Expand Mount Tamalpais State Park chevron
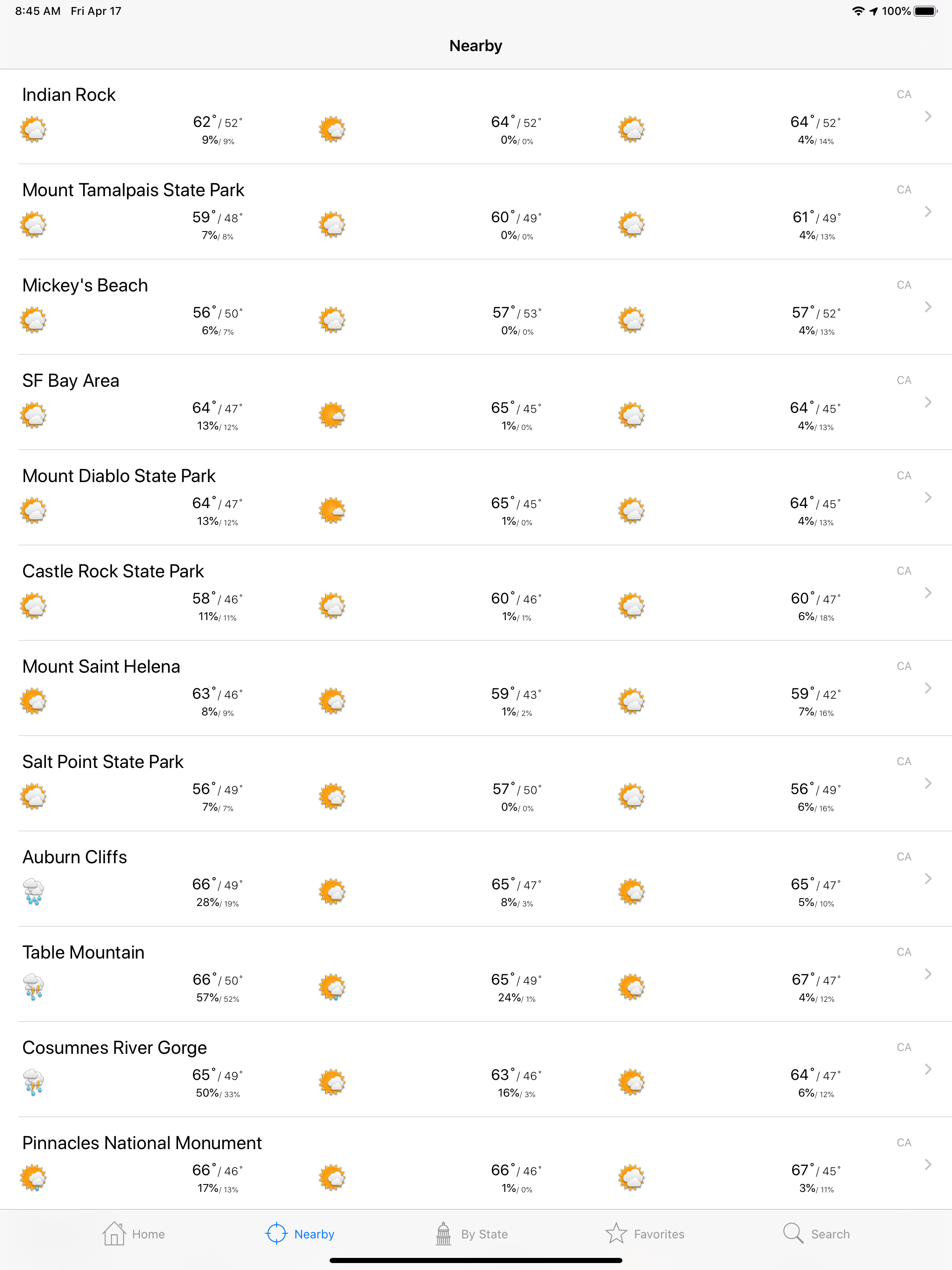The width and height of the screenshot is (952, 1270). pos(928,212)
